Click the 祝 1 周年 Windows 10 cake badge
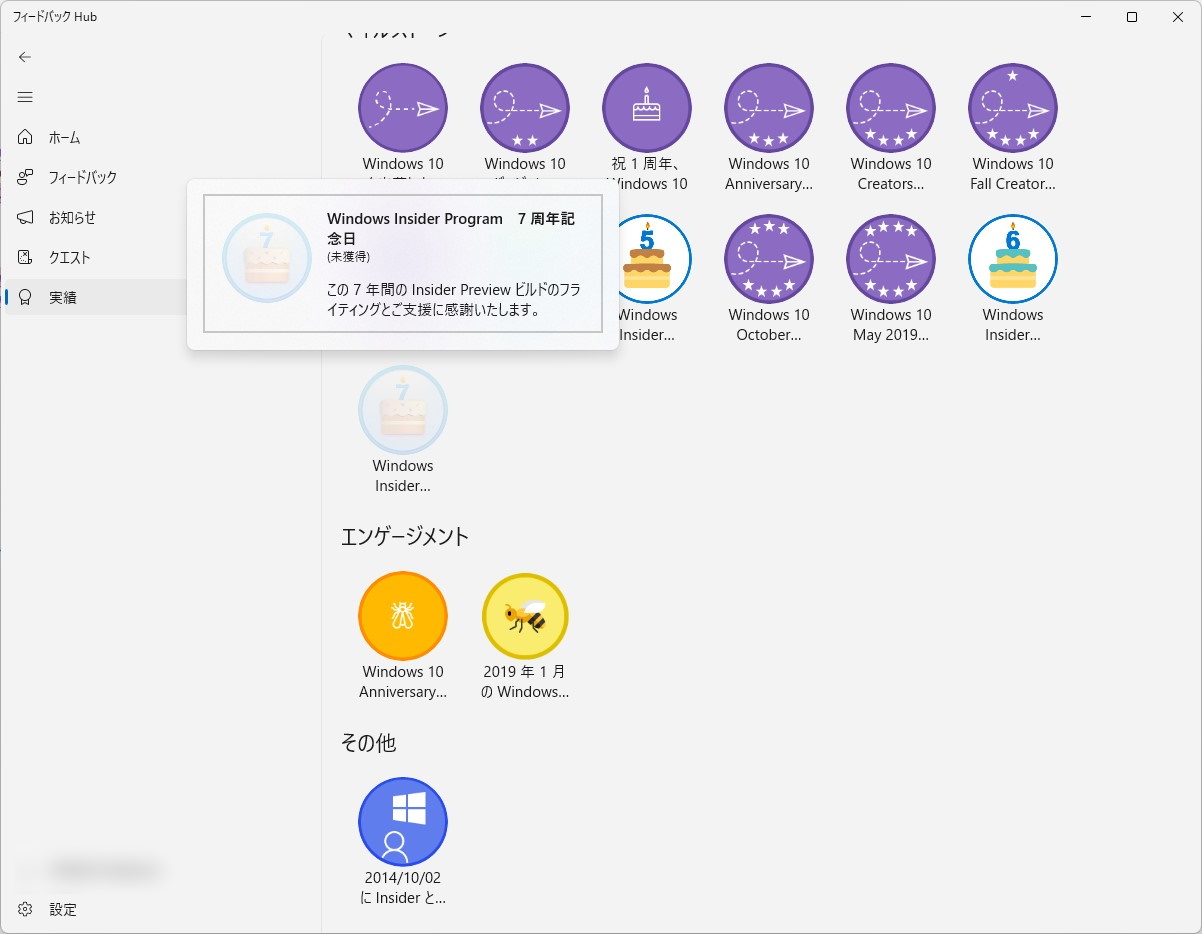The width and height of the screenshot is (1202, 934). click(646, 105)
